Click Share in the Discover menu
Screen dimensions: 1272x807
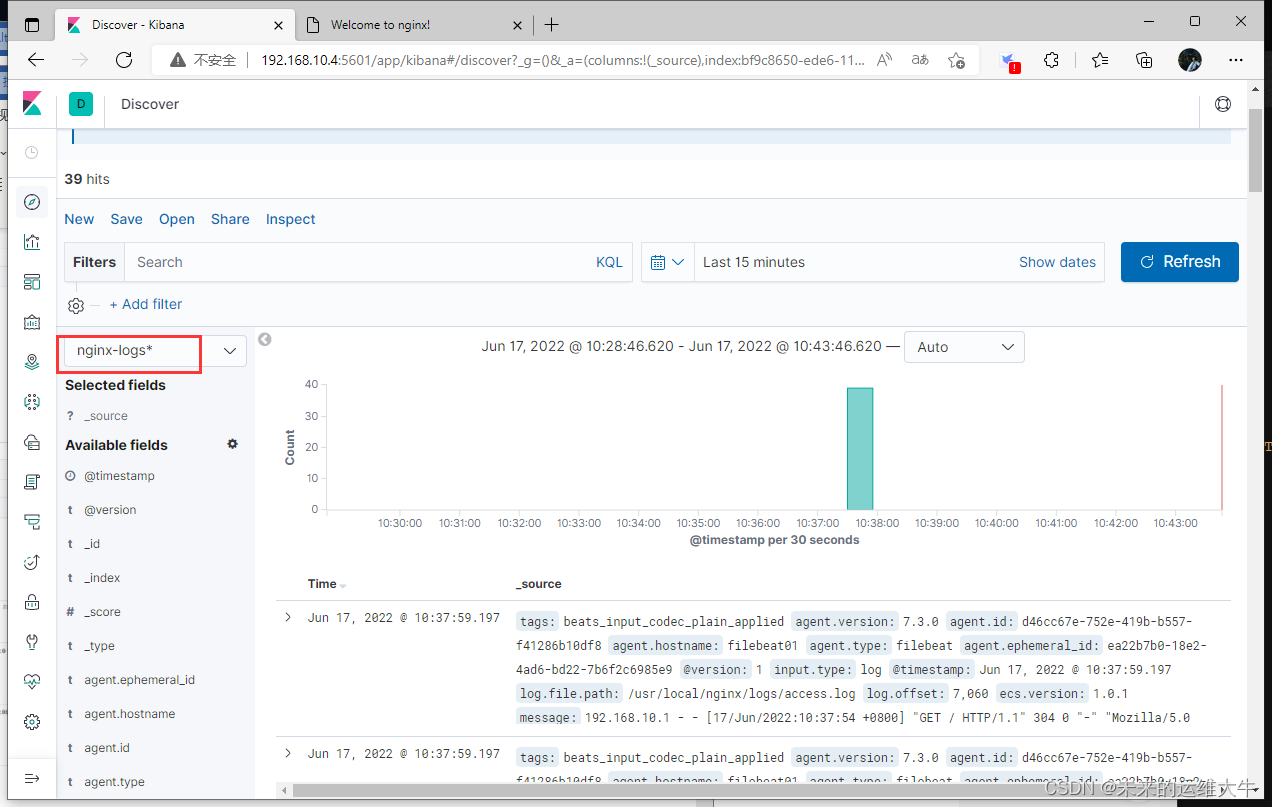[x=230, y=219]
